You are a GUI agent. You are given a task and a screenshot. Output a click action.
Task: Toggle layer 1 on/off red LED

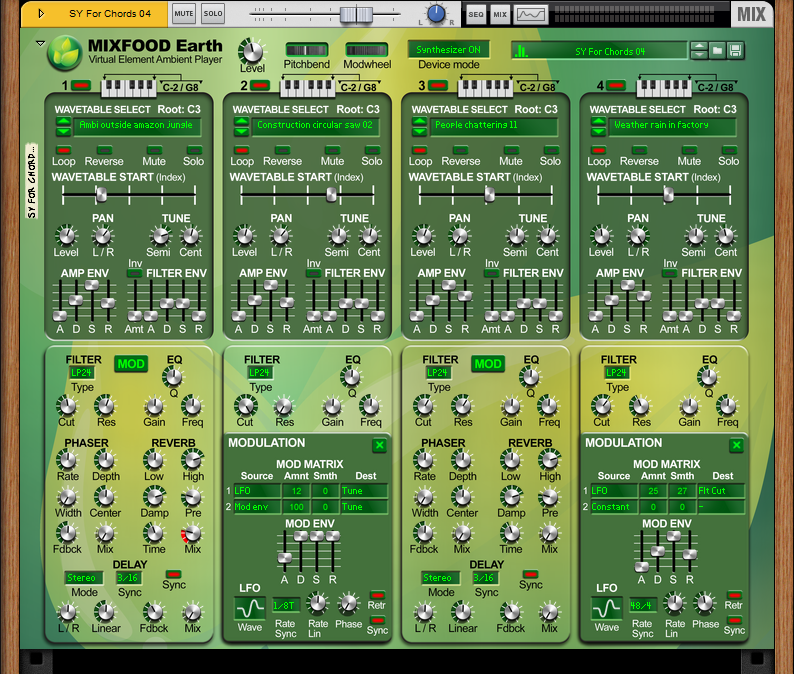[81, 85]
